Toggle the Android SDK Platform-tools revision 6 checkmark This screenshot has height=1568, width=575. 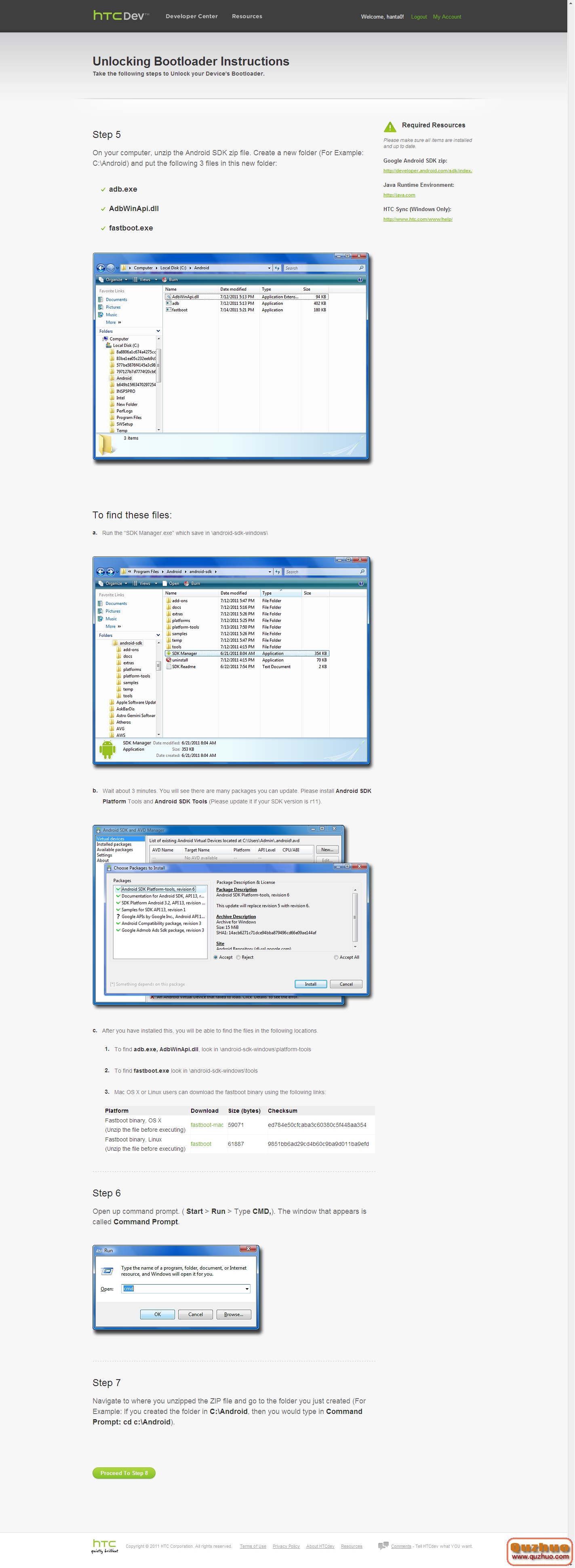click(x=118, y=889)
